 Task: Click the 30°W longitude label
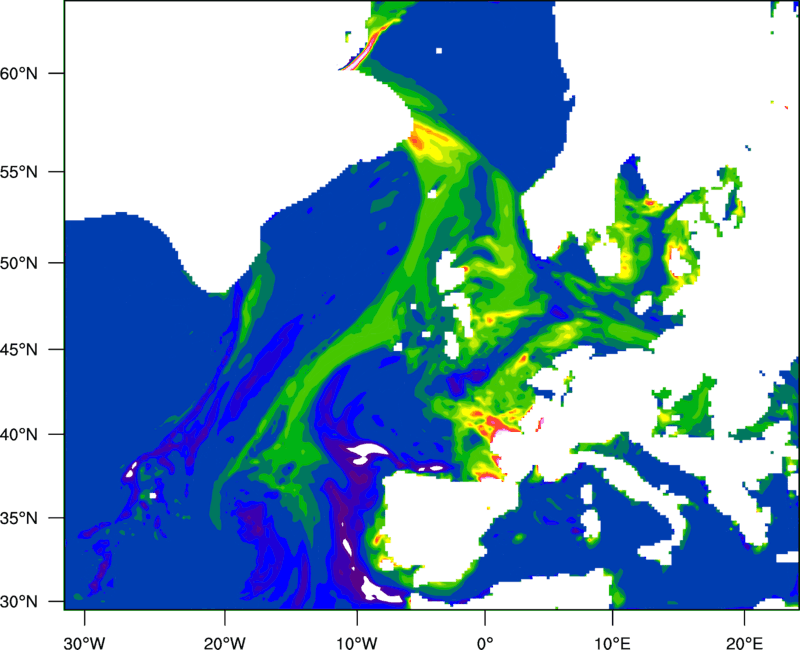point(84,643)
